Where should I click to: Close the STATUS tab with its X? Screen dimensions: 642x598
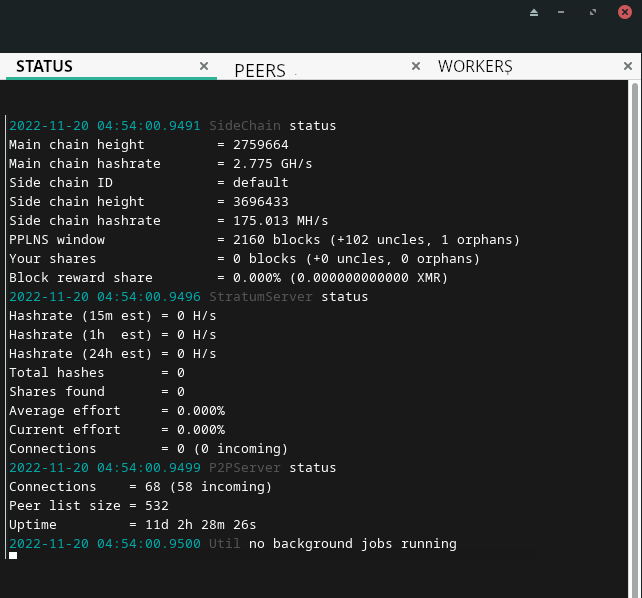(204, 66)
